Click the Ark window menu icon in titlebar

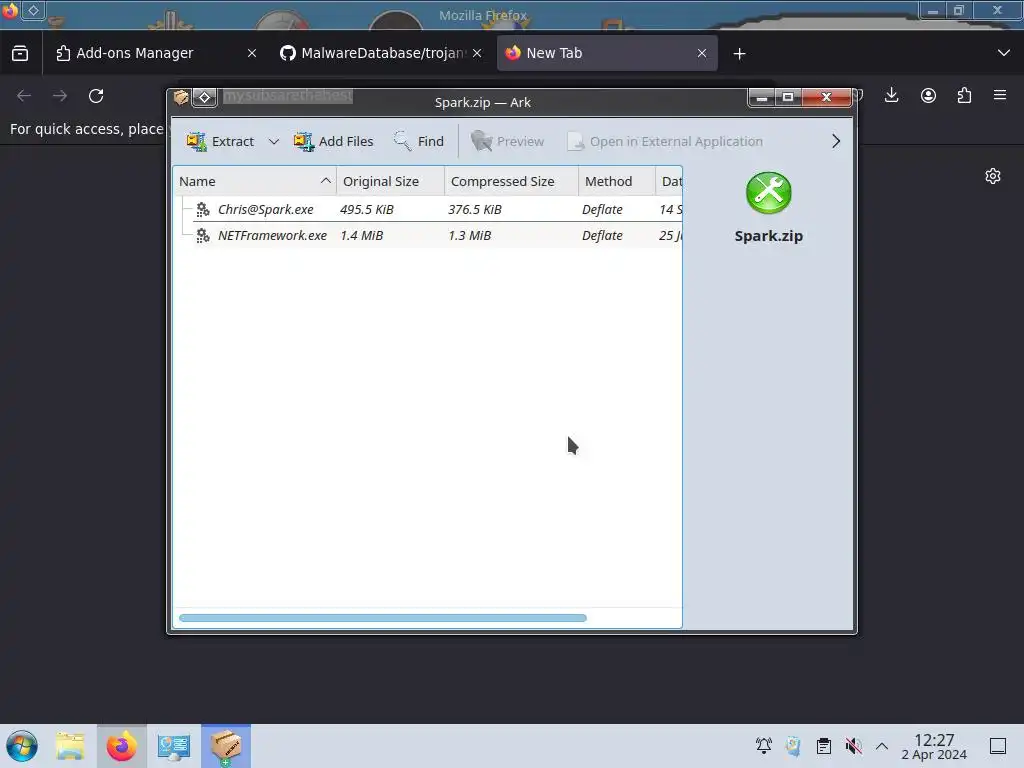pos(181,97)
